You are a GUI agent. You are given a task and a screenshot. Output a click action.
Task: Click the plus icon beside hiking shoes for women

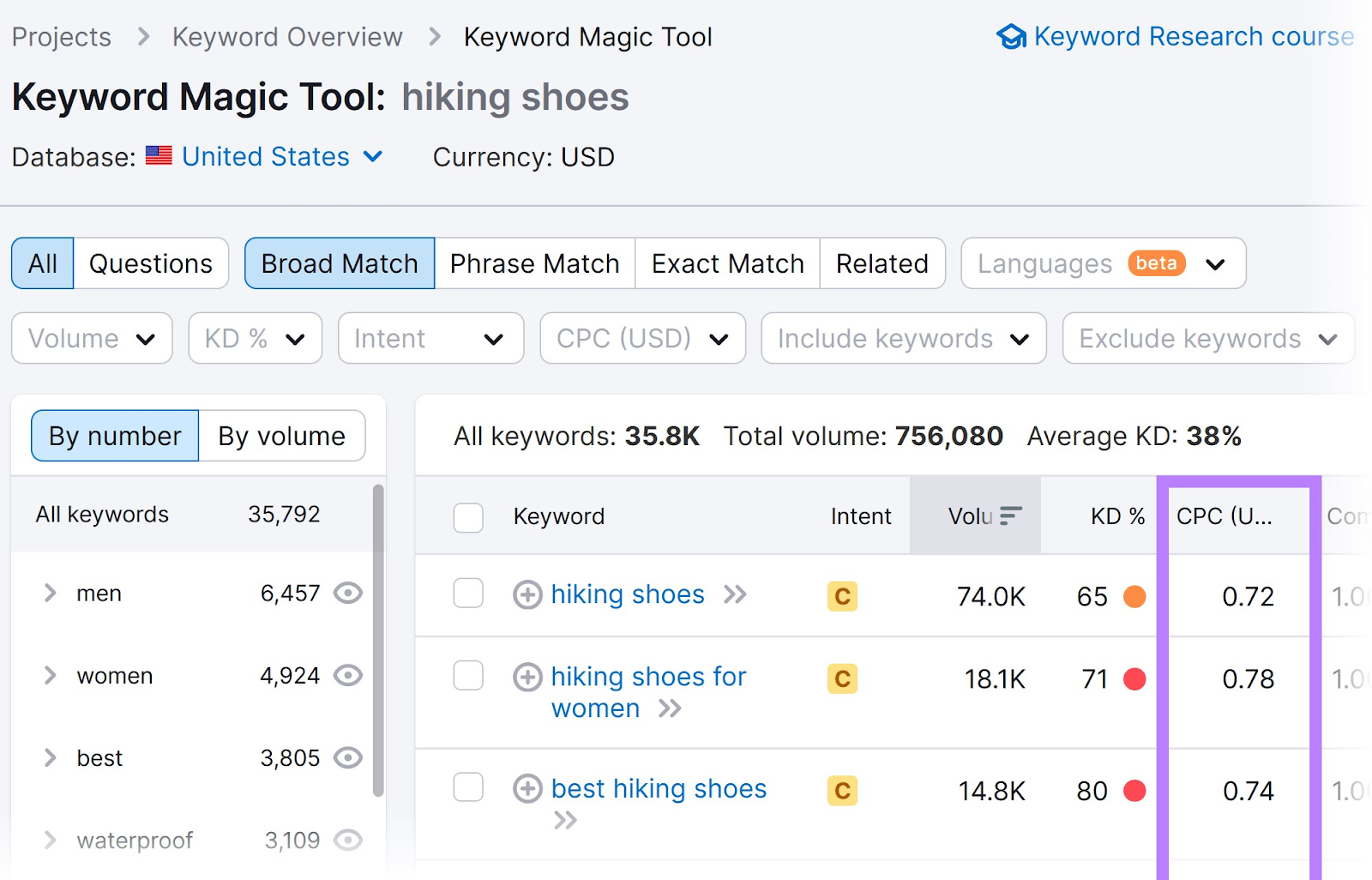527,678
